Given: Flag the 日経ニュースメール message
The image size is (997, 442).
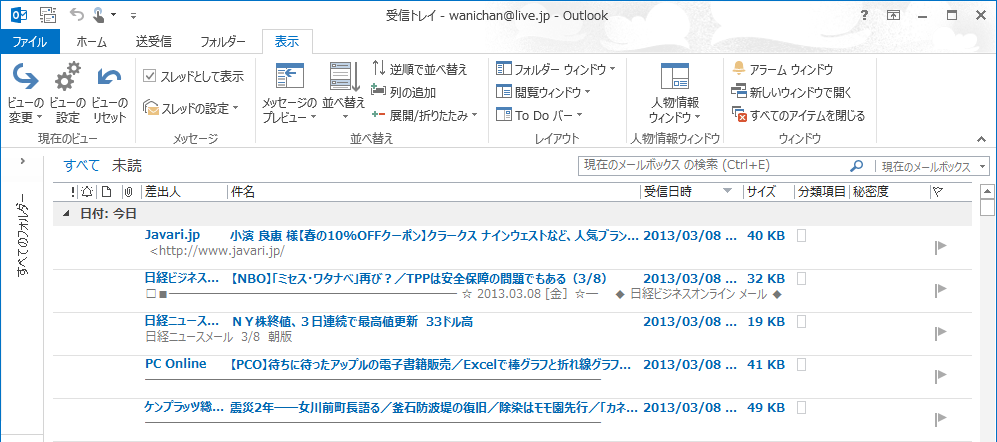Looking at the screenshot, I should 940,333.
